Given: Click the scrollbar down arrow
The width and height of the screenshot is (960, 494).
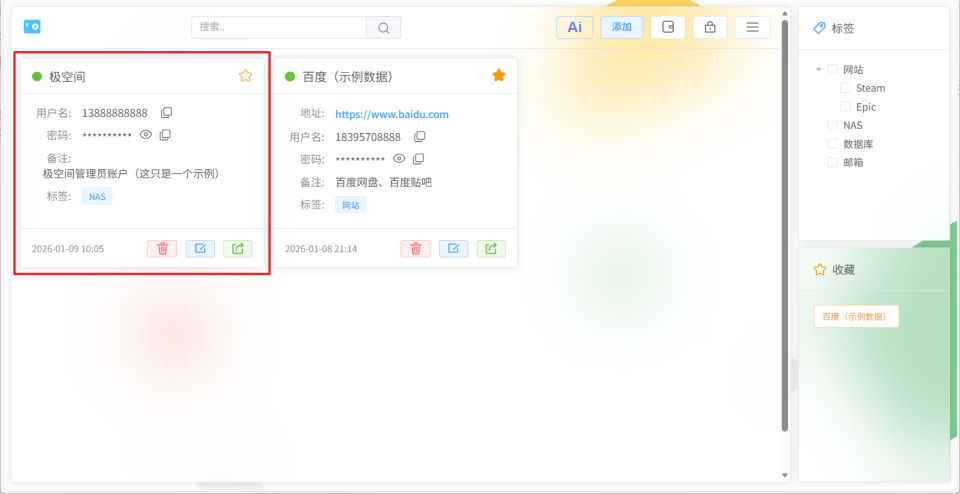Looking at the screenshot, I should [785, 475].
